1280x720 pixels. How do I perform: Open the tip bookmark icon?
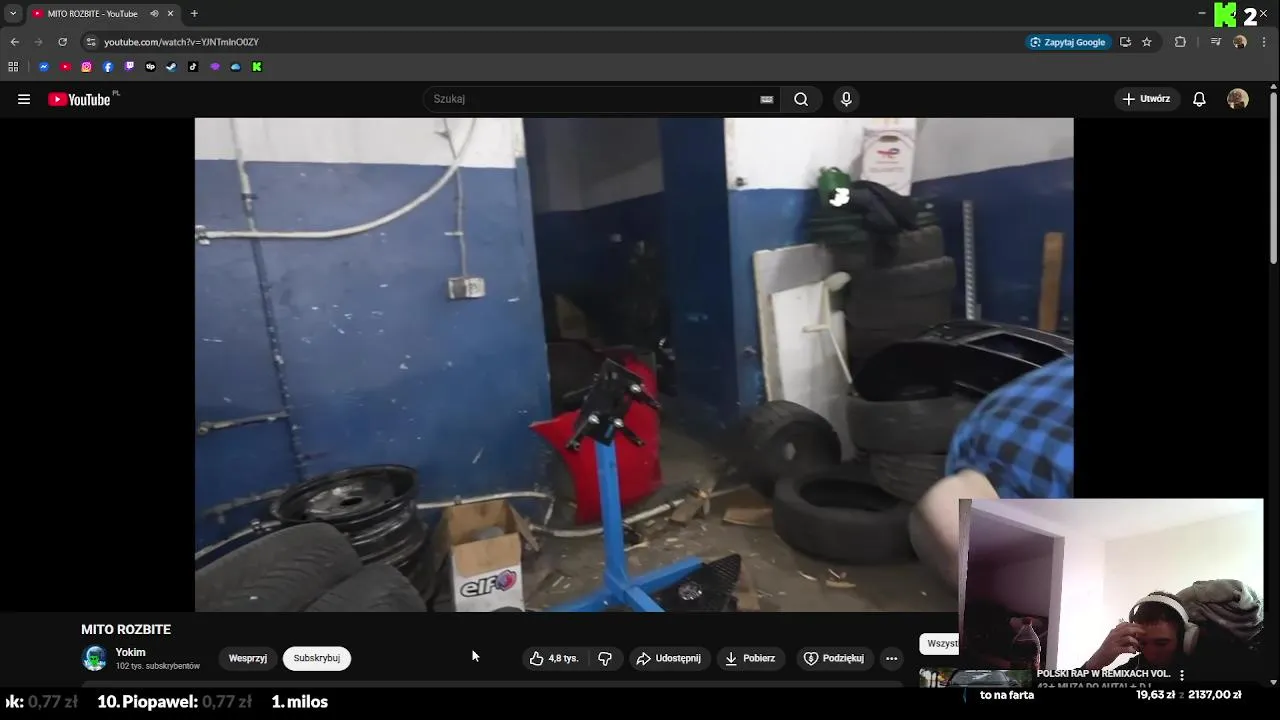[151, 67]
